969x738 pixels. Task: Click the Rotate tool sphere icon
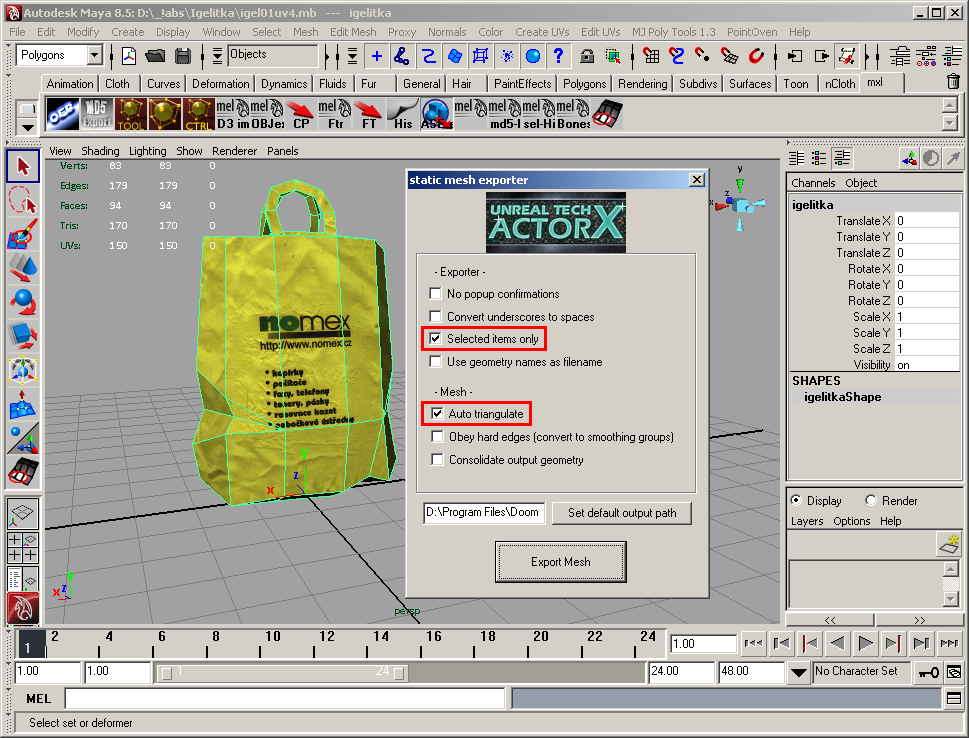tap(23, 302)
